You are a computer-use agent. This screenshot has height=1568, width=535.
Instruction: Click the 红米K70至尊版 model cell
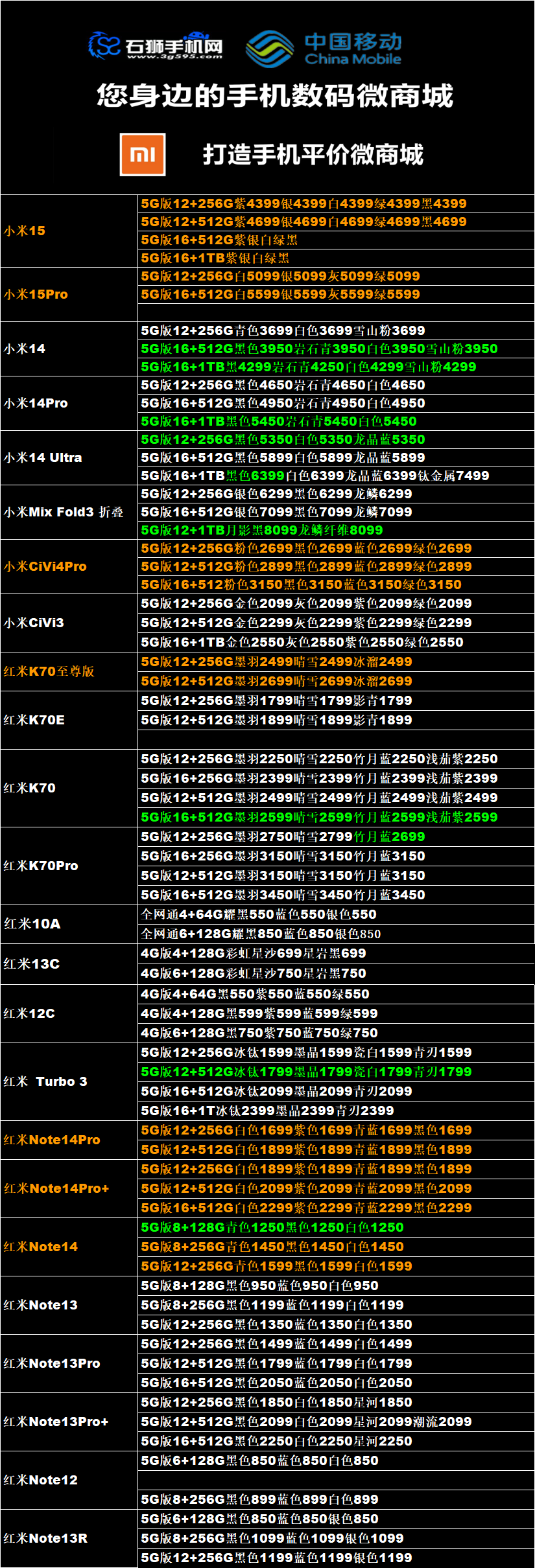click(x=69, y=671)
